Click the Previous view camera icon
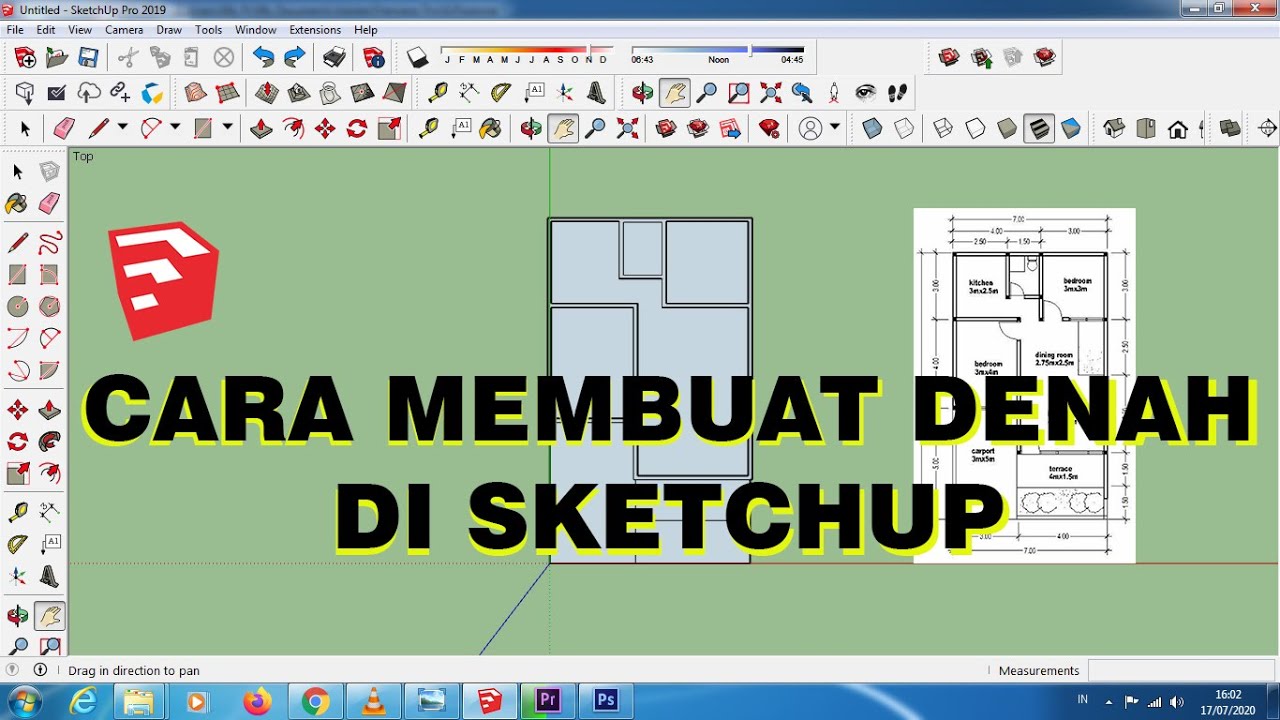This screenshot has width=1280, height=720. click(x=802, y=93)
